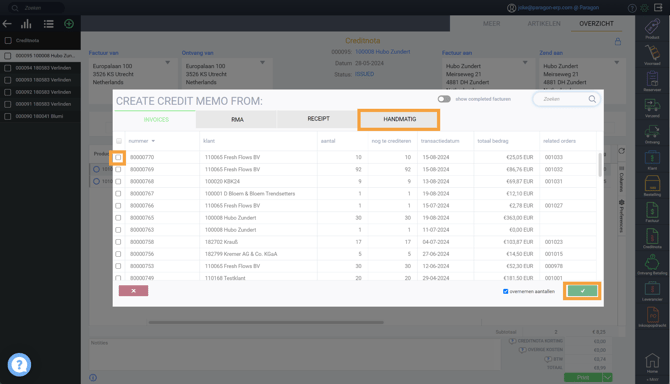Select the checkbox for invoice 80000765

coord(118,218)
